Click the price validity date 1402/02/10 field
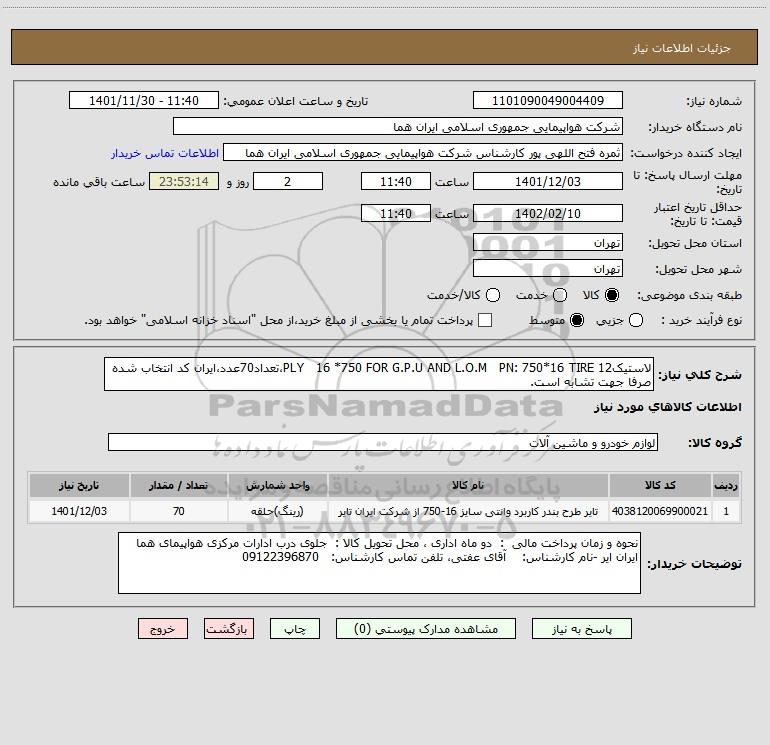770x745 pixels. point(548,213)
